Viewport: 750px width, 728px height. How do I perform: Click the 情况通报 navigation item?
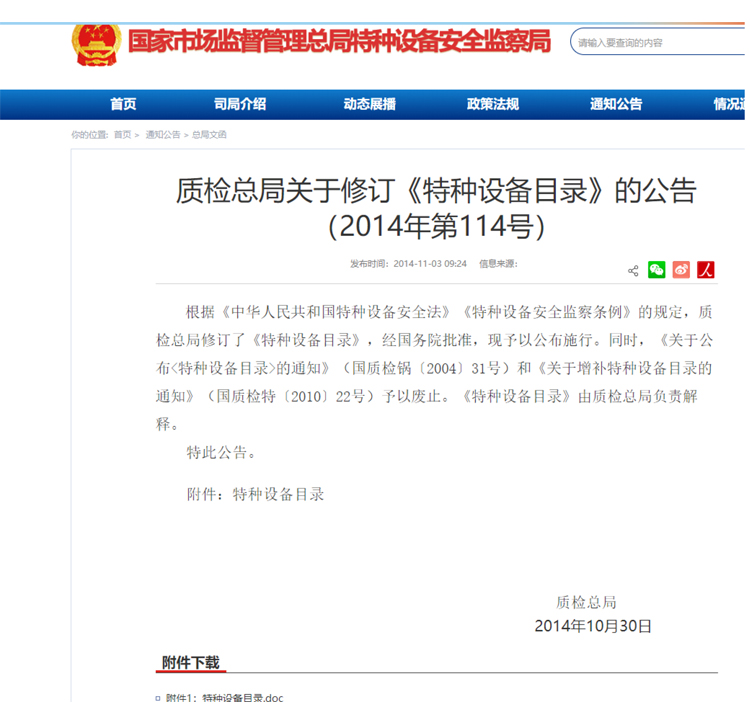click(728, 104)
